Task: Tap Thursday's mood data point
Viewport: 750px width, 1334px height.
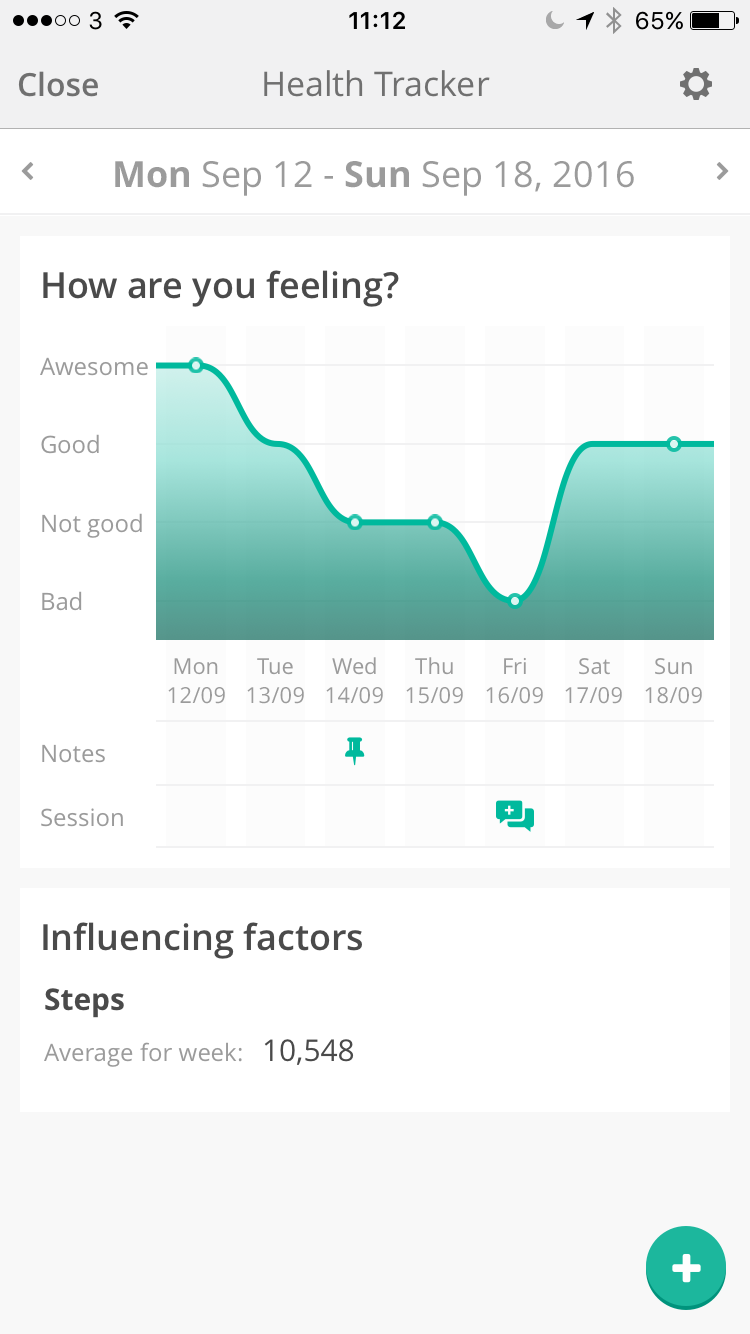Action: click(x=435, y=522)
